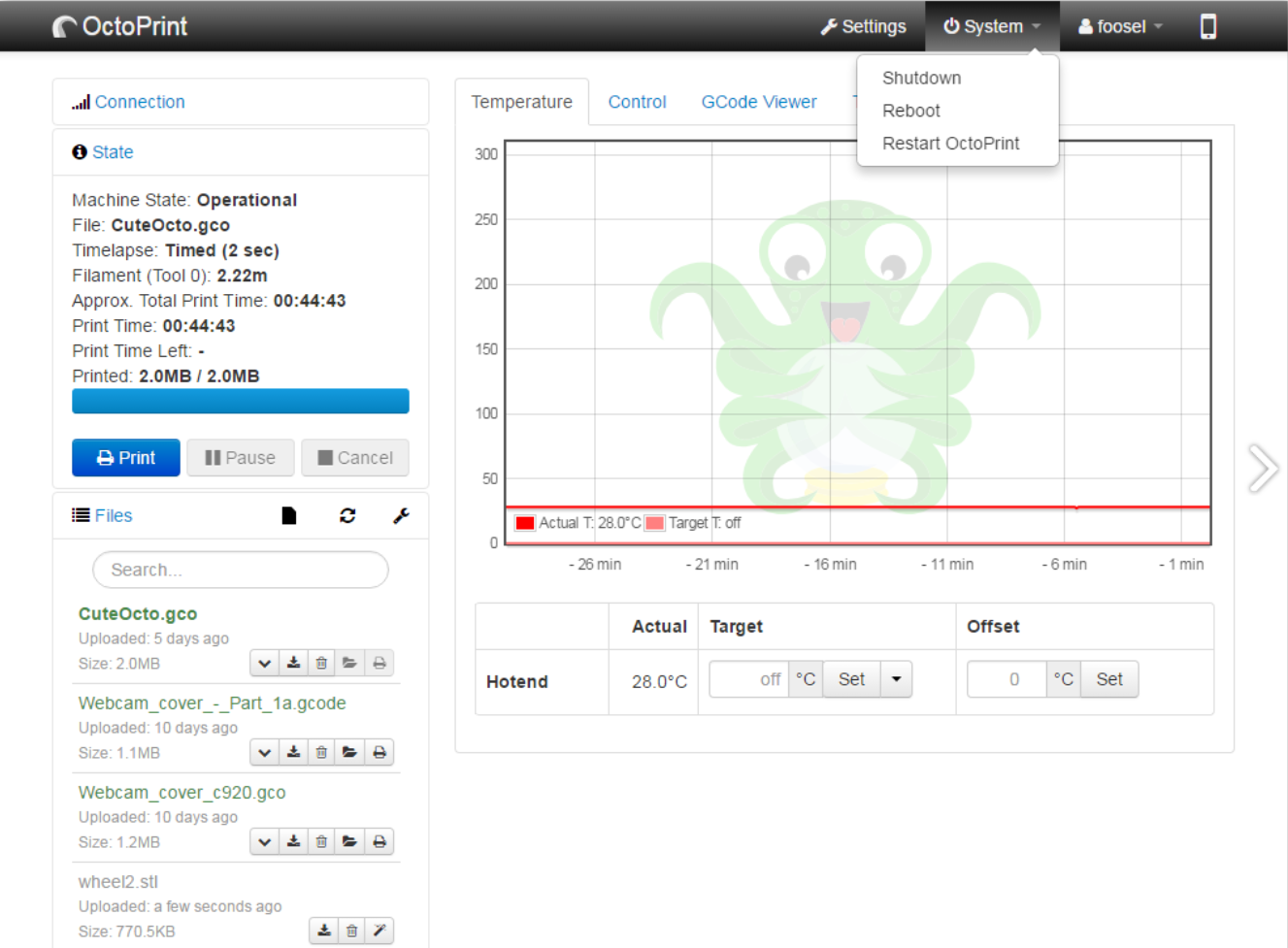Click the mobile device icon in the navbar
The image size is (1288, 948).
click(x=1207, y=26)
